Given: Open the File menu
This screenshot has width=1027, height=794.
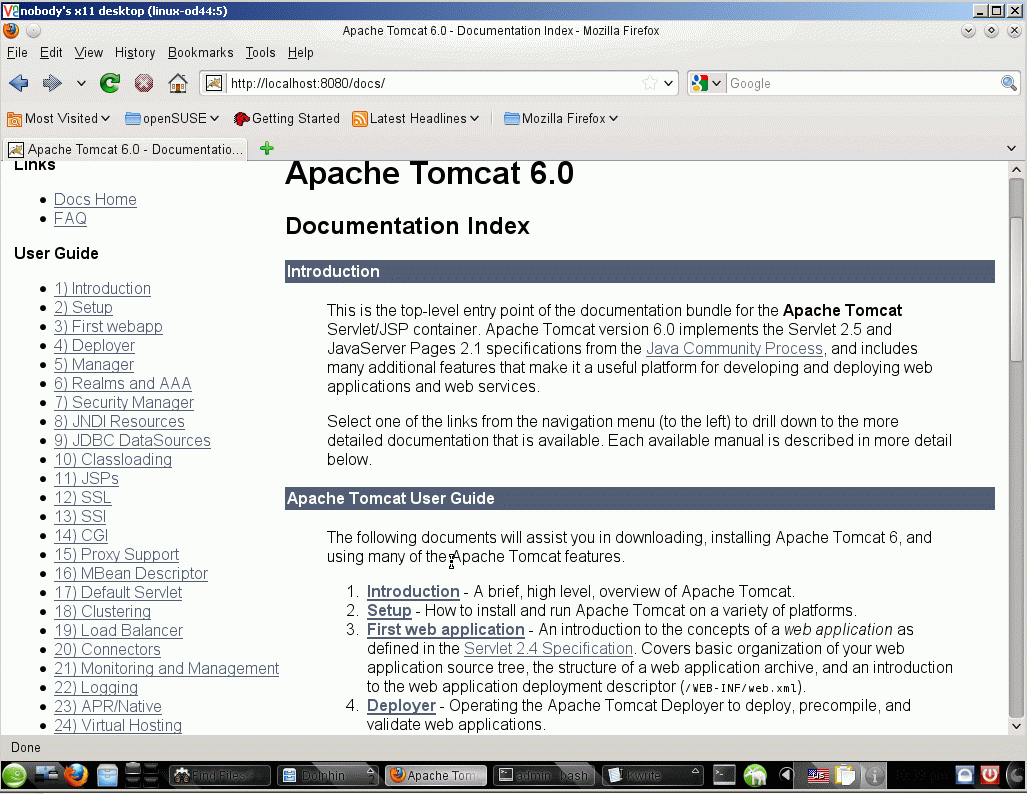Looking at the screenshot, I should pyautogui.click(x=17, y=52).
